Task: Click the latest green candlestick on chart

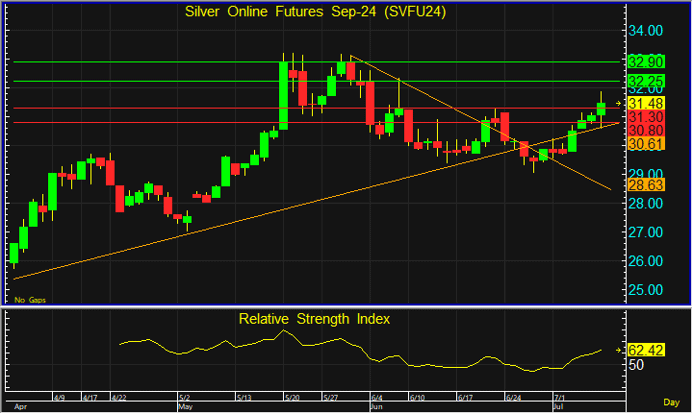Action: point(601,108)
